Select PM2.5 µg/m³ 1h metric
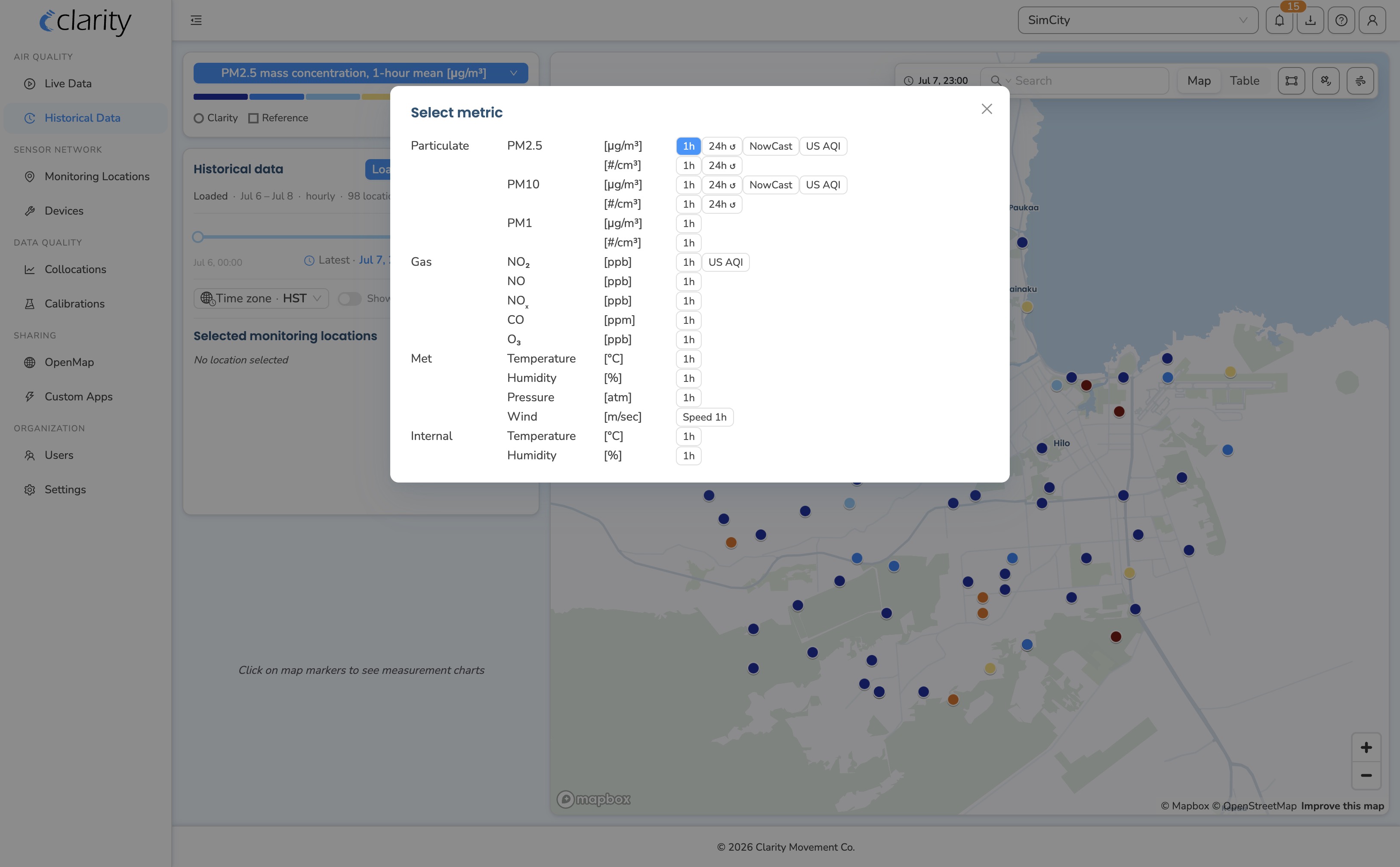The width and height of the screenshot is (1400, 867). point(689,146)
